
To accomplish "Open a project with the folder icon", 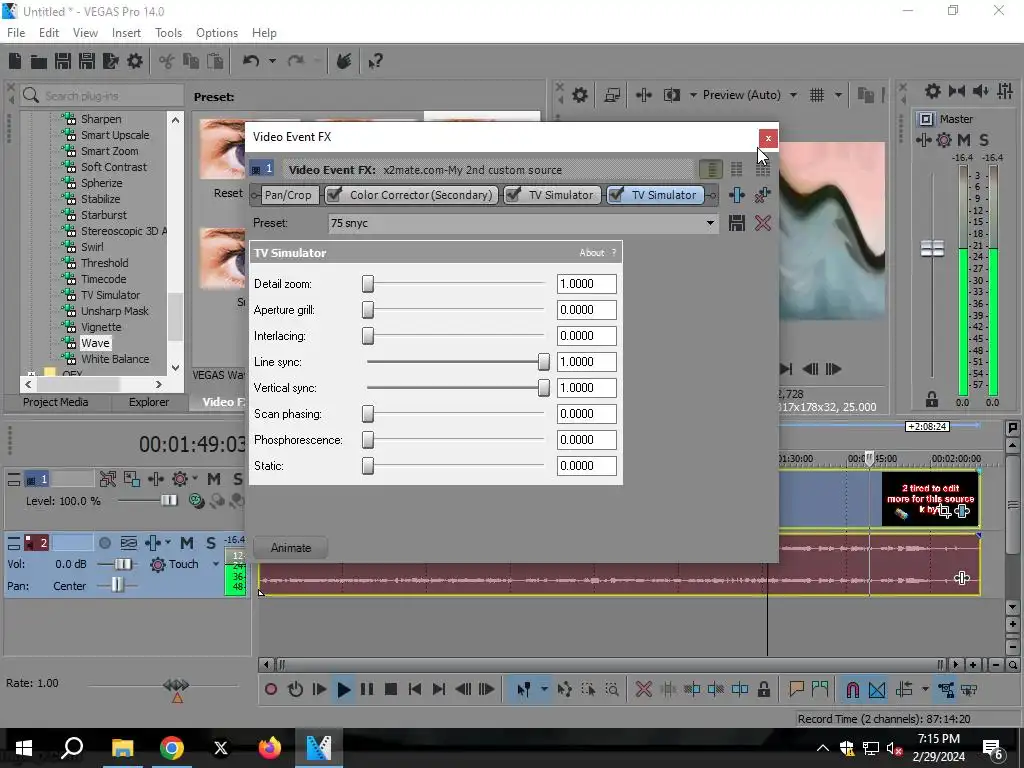I will [x=39, y=61].
